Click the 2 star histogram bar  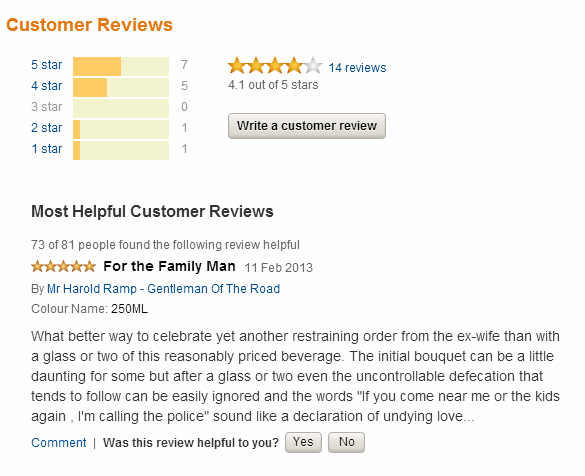click(x=121, y=129)
